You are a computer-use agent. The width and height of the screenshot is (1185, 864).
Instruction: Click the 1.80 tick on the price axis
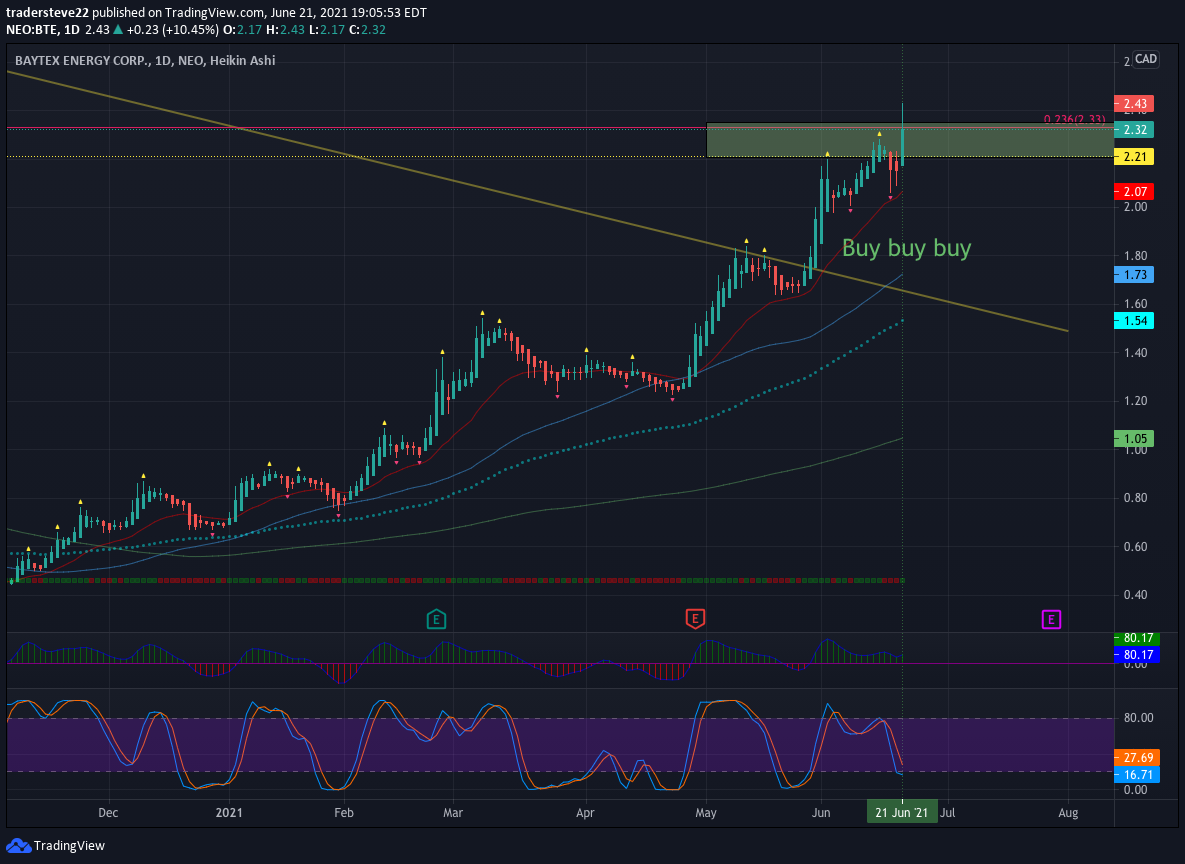pos(1135,255)
